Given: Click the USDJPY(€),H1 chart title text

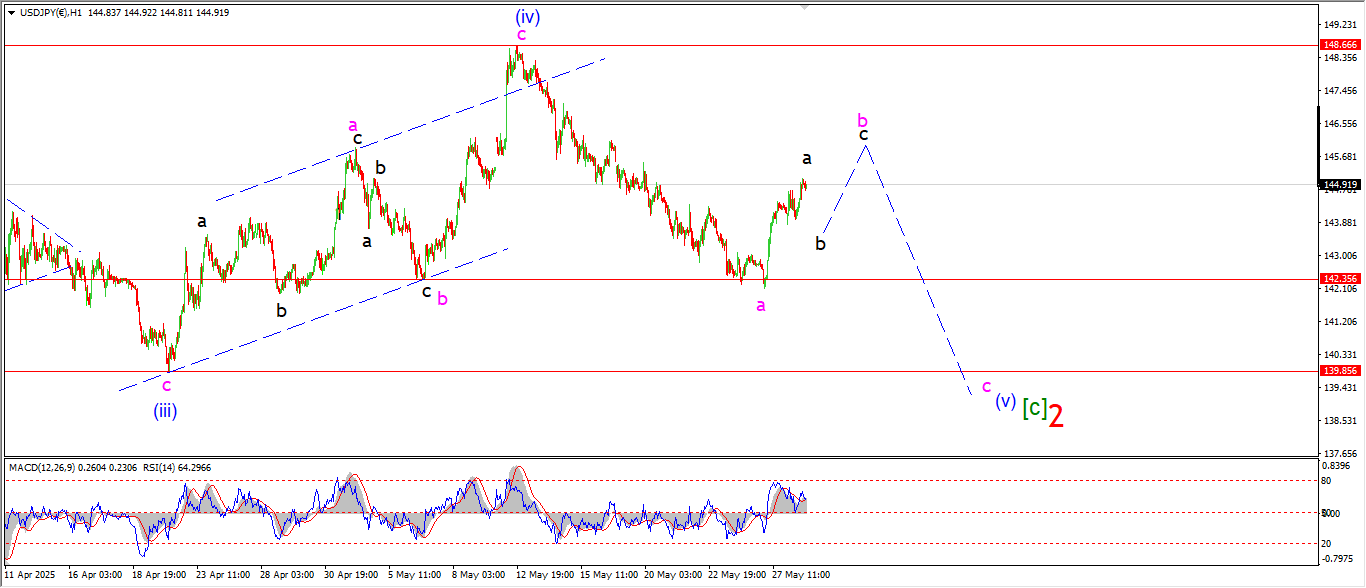Looking at the screenshot, I should click(50, 13).
